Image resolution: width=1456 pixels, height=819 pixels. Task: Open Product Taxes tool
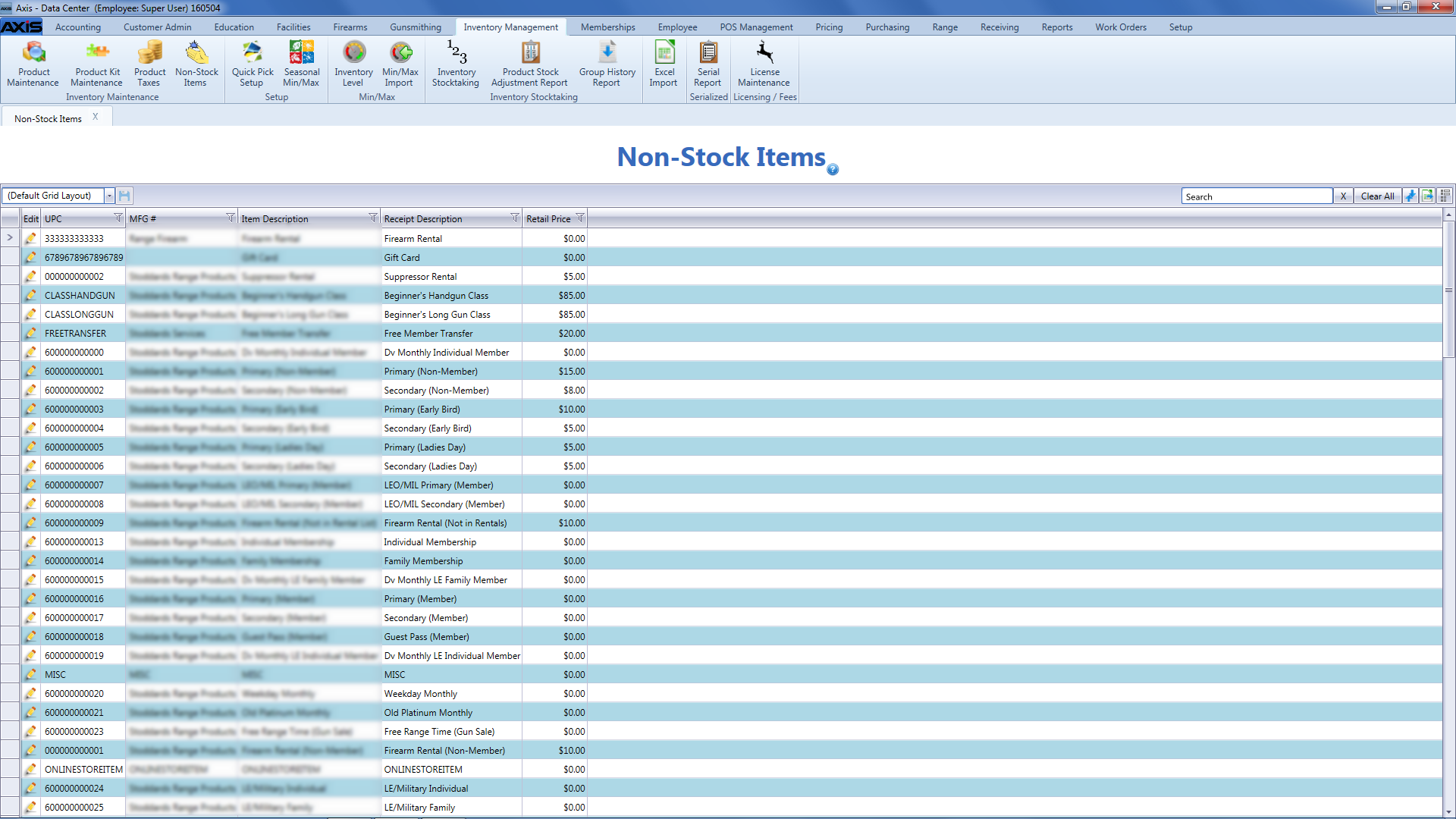149,64
